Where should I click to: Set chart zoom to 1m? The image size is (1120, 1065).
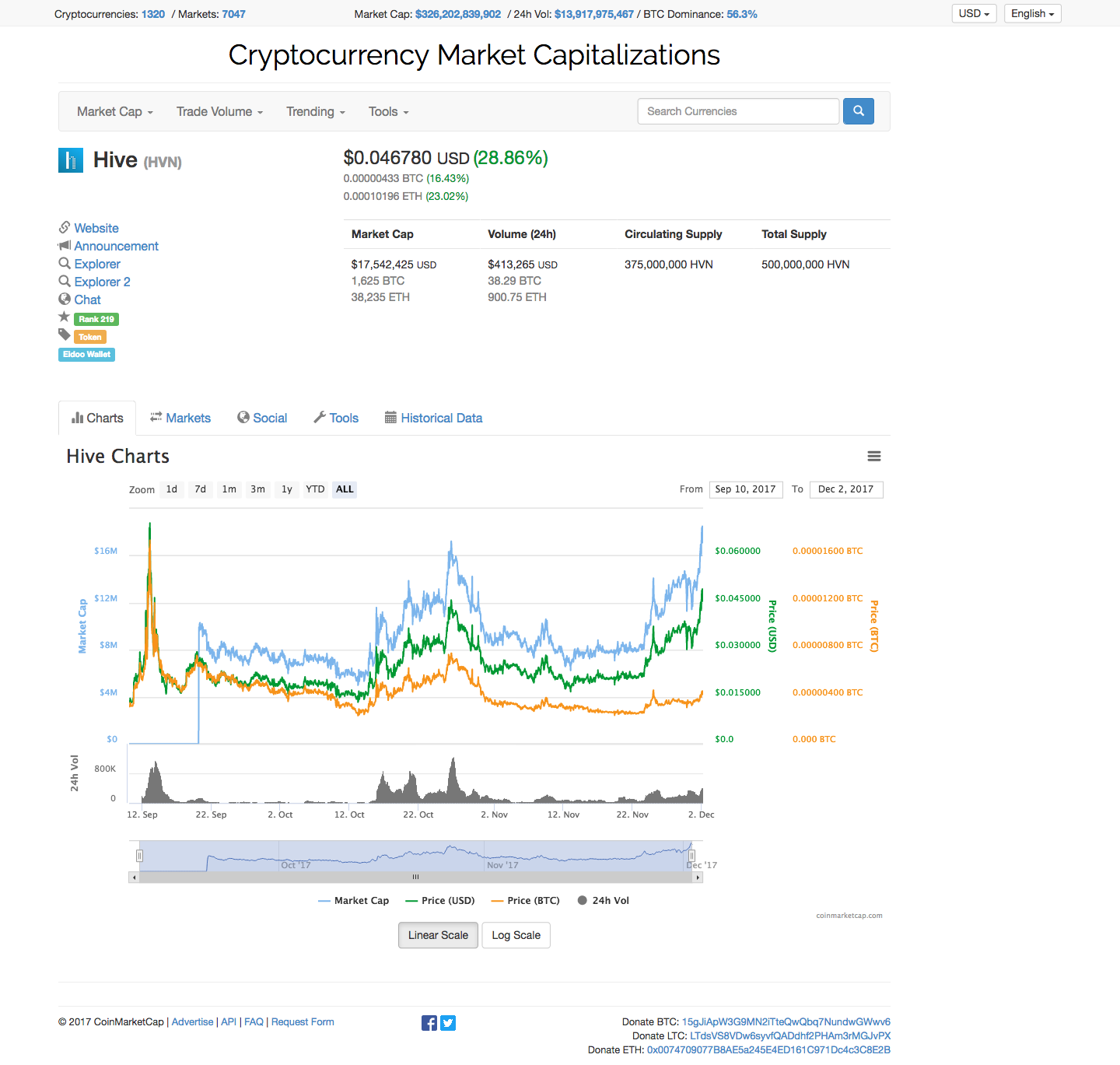point(229,489)
